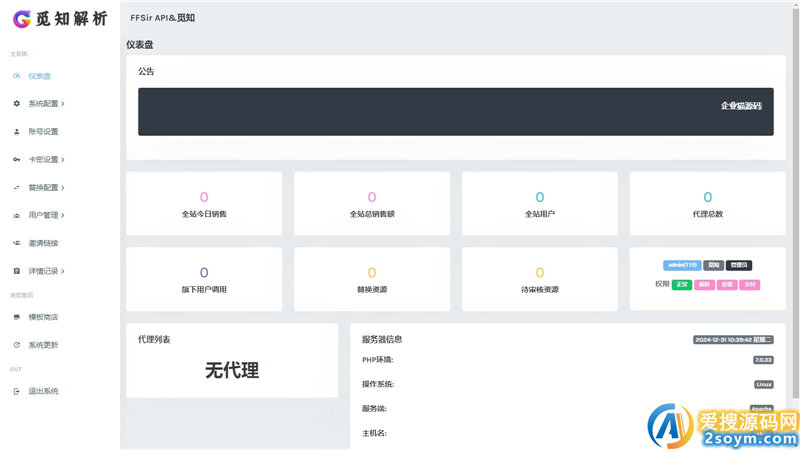
Task: Select the 待审核资源 statistics card
Action: coord(540,278)
